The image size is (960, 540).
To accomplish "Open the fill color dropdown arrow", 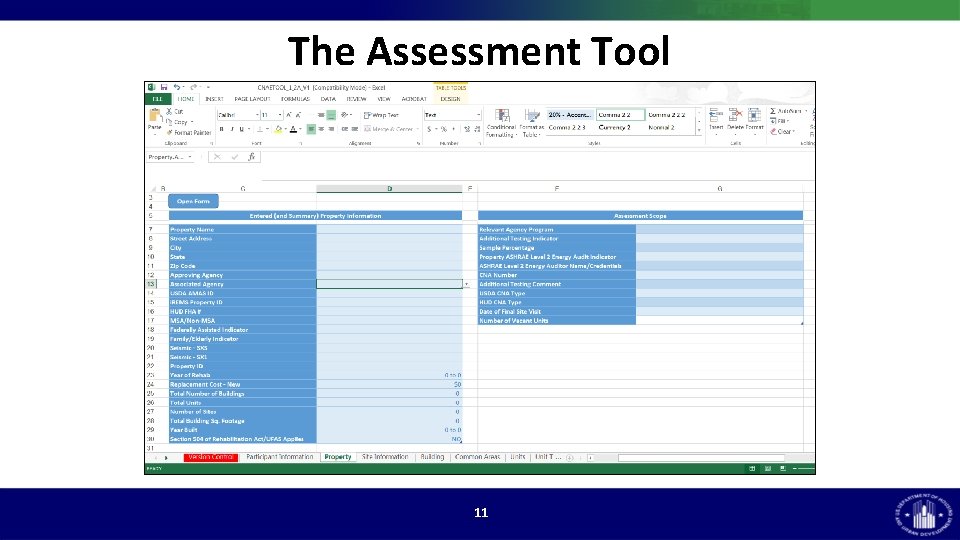I will [x=285, y=129].
